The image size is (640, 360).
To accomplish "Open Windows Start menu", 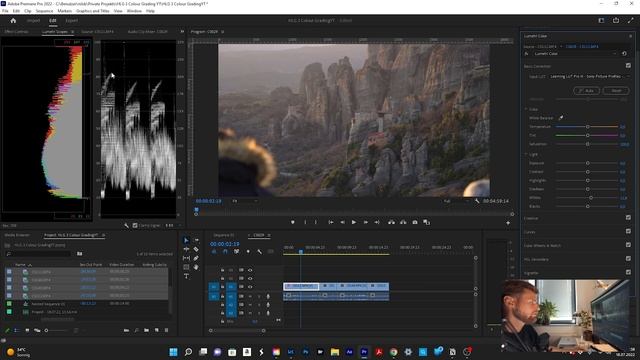I will (x=173, y=352).
